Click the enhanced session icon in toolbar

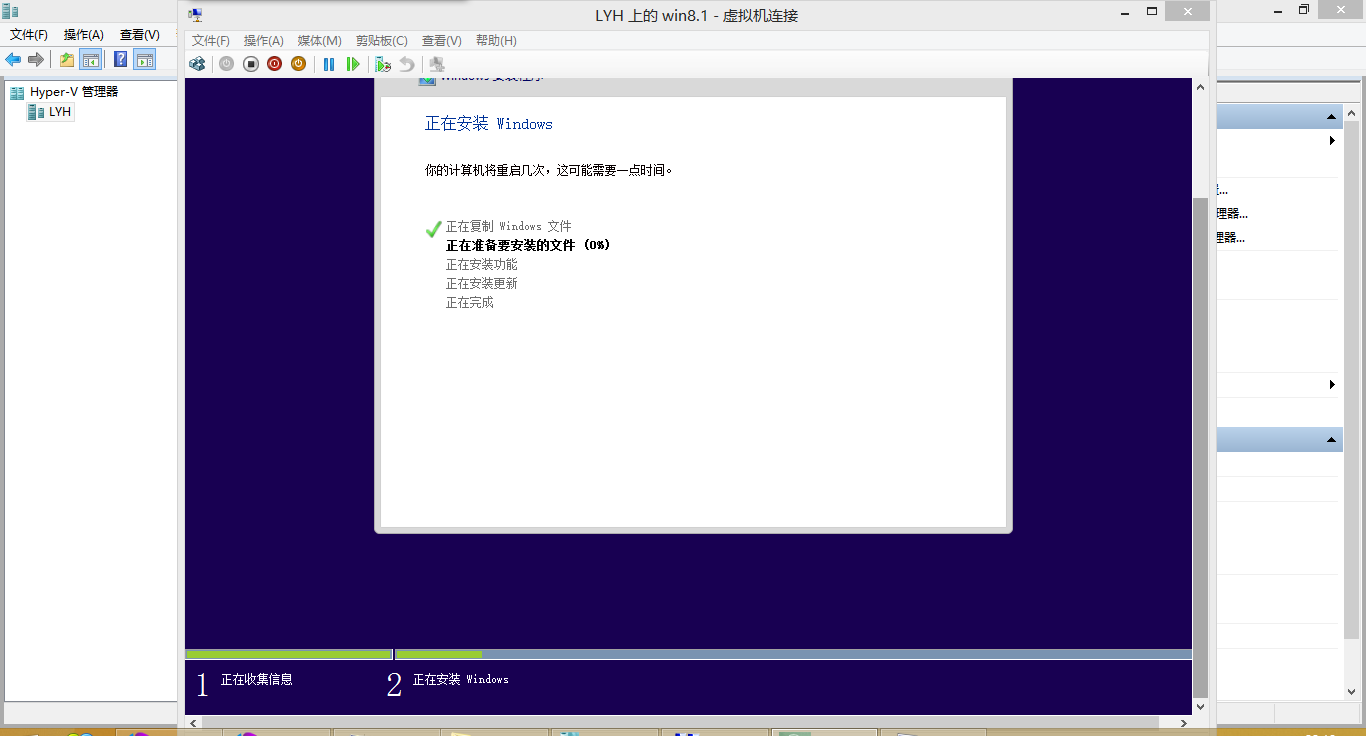pos(437,64)
